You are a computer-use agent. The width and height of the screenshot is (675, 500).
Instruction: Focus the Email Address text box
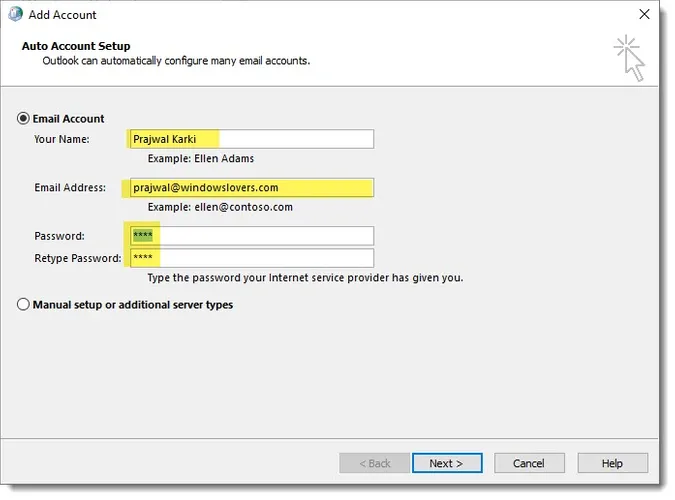point(250,187)
